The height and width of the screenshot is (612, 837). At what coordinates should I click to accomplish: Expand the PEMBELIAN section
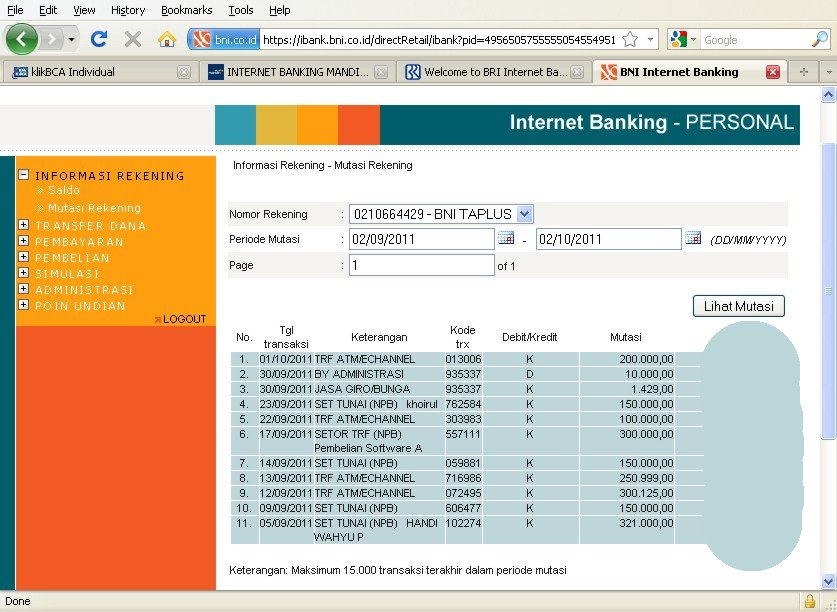click(23, 257)
